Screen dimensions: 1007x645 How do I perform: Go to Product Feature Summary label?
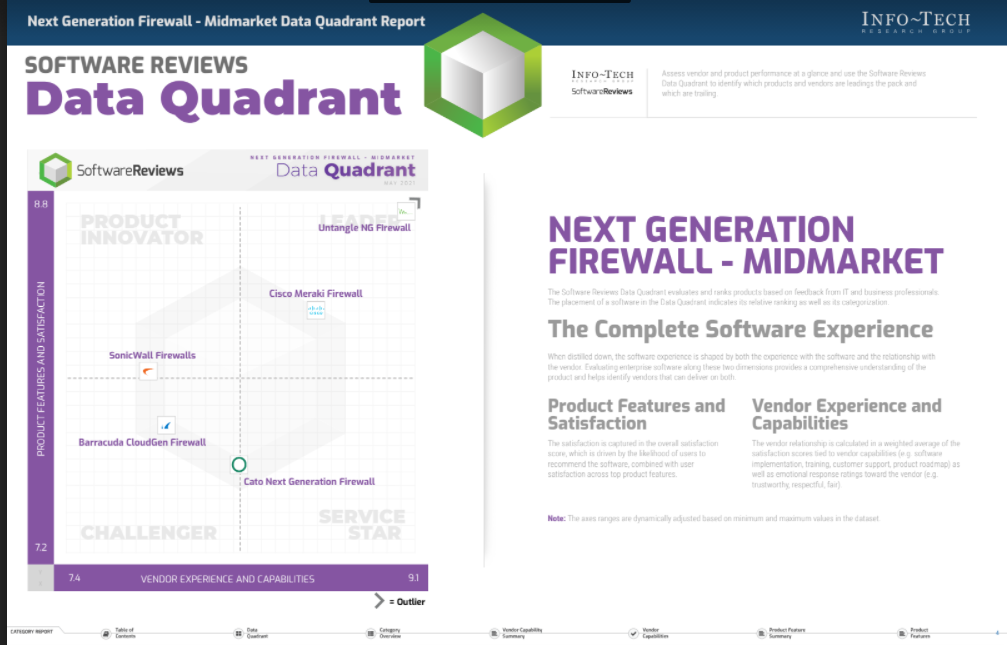pyautogui.click(x=787, y=633)
